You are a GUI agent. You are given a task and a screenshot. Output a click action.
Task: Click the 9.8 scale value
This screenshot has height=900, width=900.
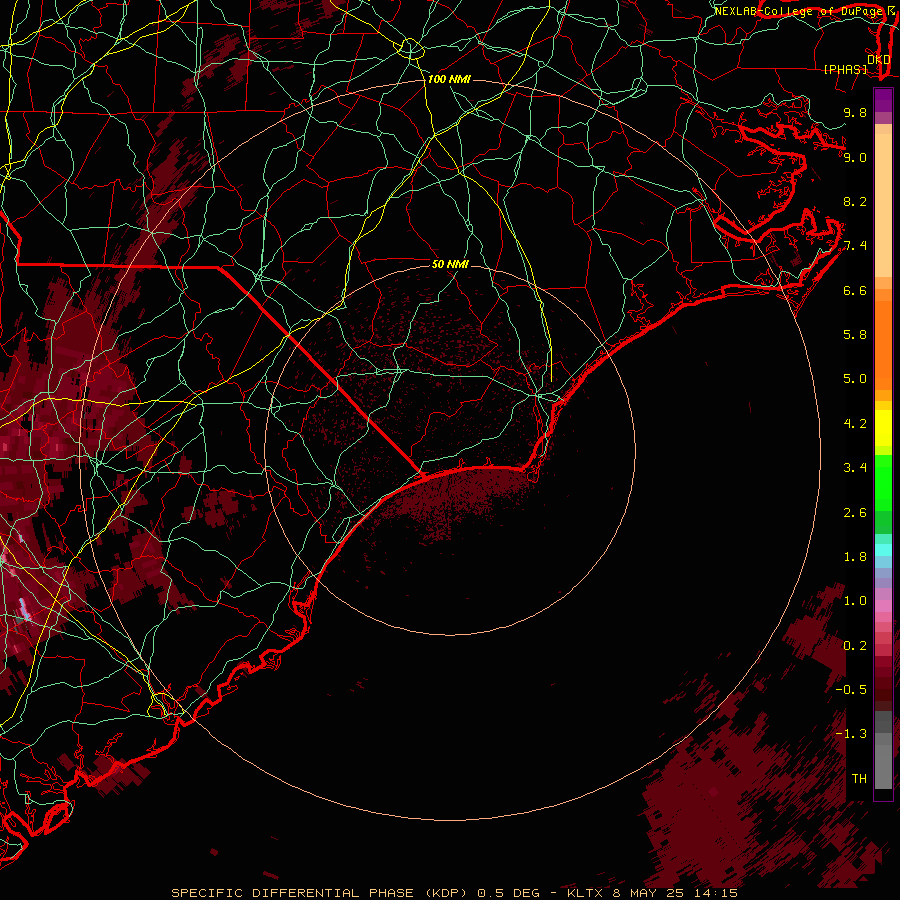tap(855, 112)
